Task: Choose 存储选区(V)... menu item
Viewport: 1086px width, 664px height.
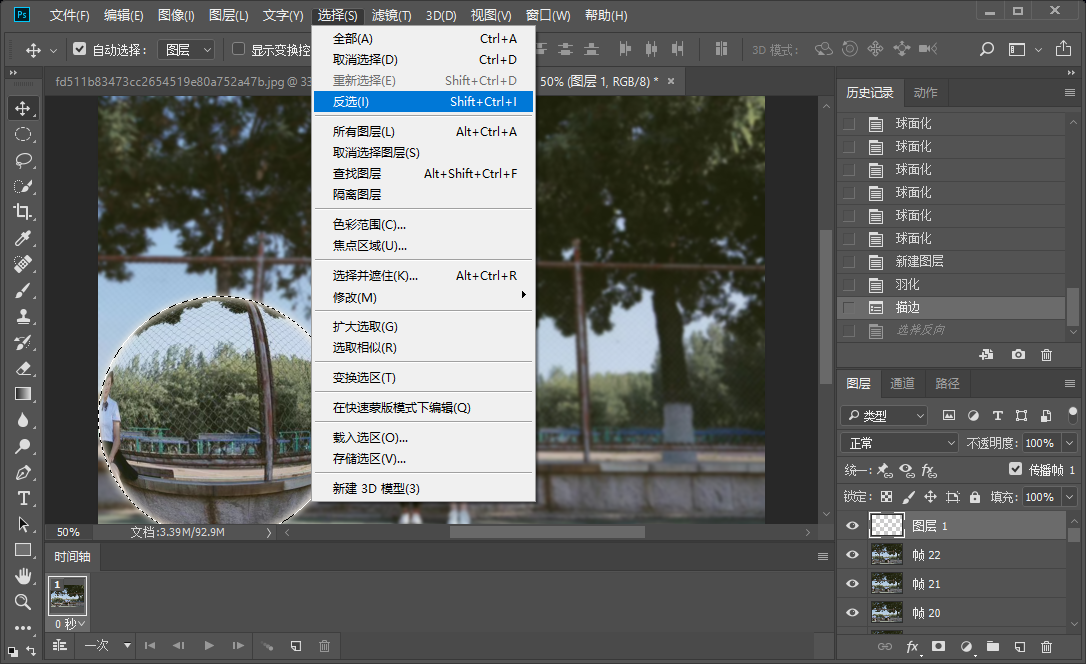Action: coord(424,459)
